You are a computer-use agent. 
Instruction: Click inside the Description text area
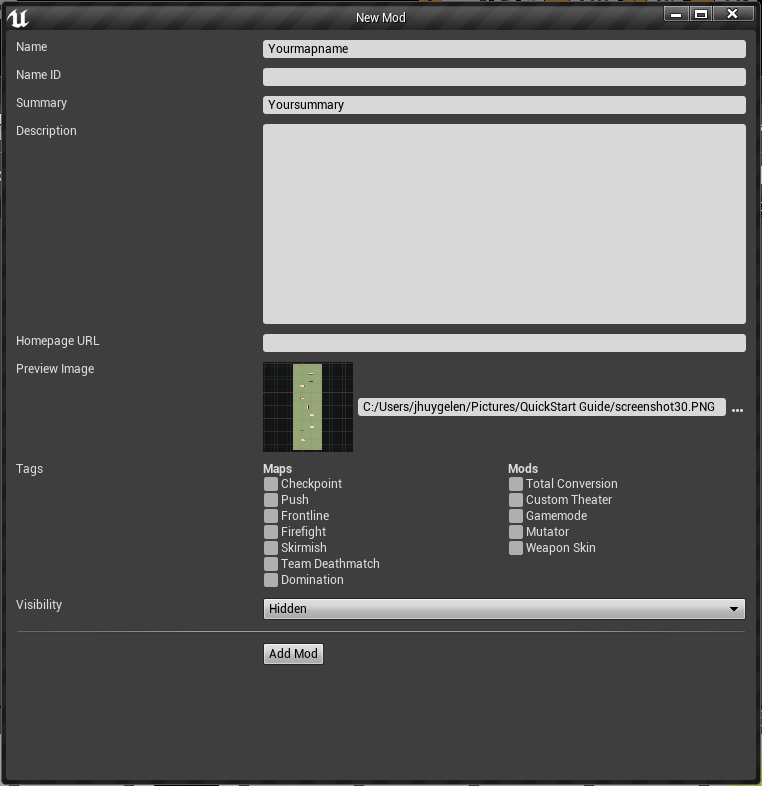[504, 224]
